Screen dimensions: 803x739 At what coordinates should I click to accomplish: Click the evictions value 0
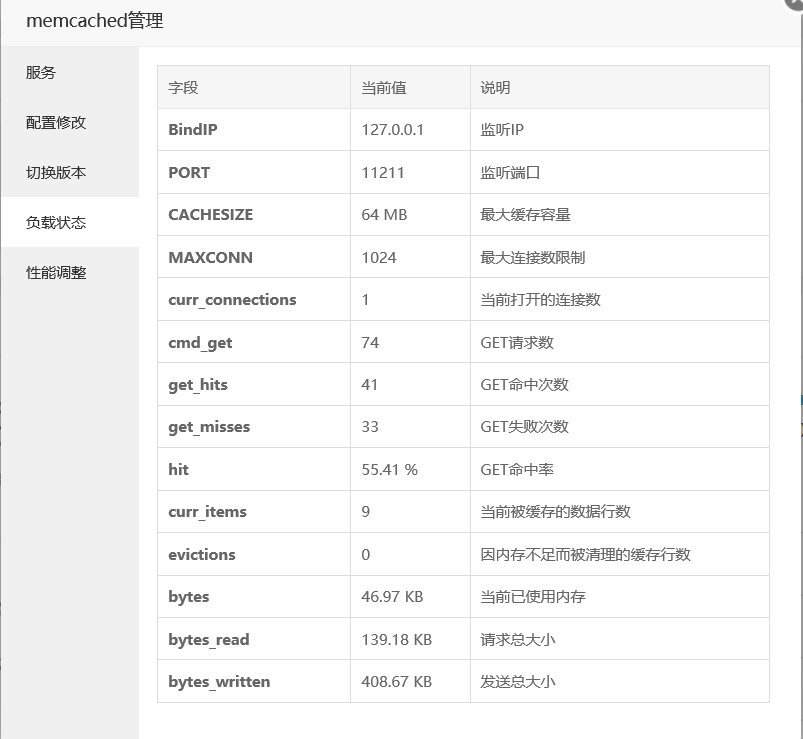366,555
